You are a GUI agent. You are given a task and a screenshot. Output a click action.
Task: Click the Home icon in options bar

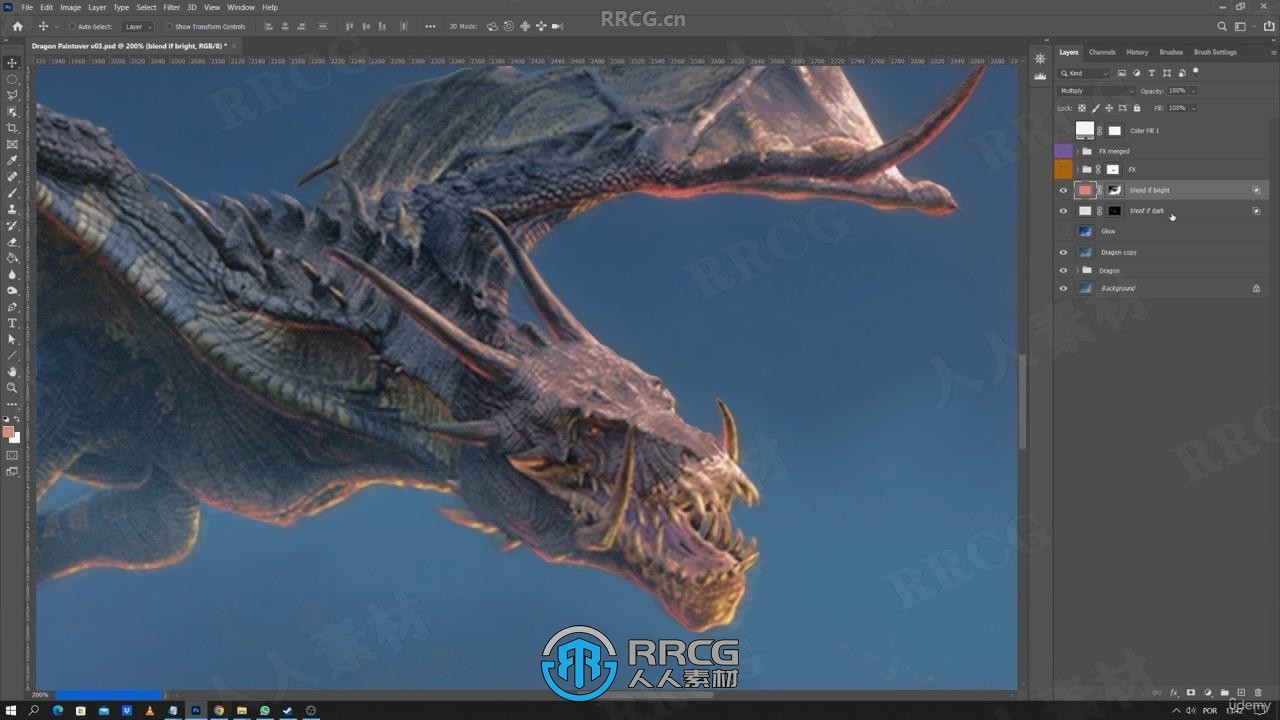pos(17,27)
